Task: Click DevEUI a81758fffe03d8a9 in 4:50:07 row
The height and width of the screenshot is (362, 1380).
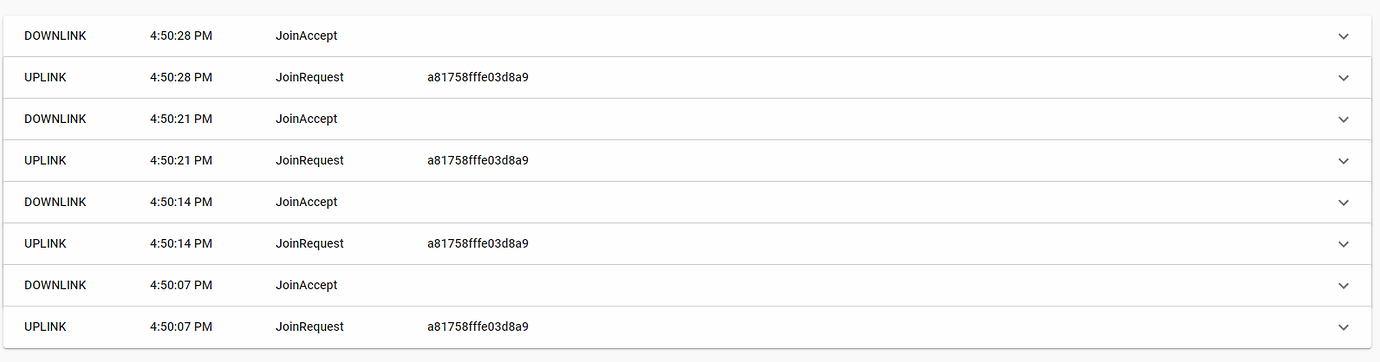Action: pyautogui.click(x=478, y=327)
